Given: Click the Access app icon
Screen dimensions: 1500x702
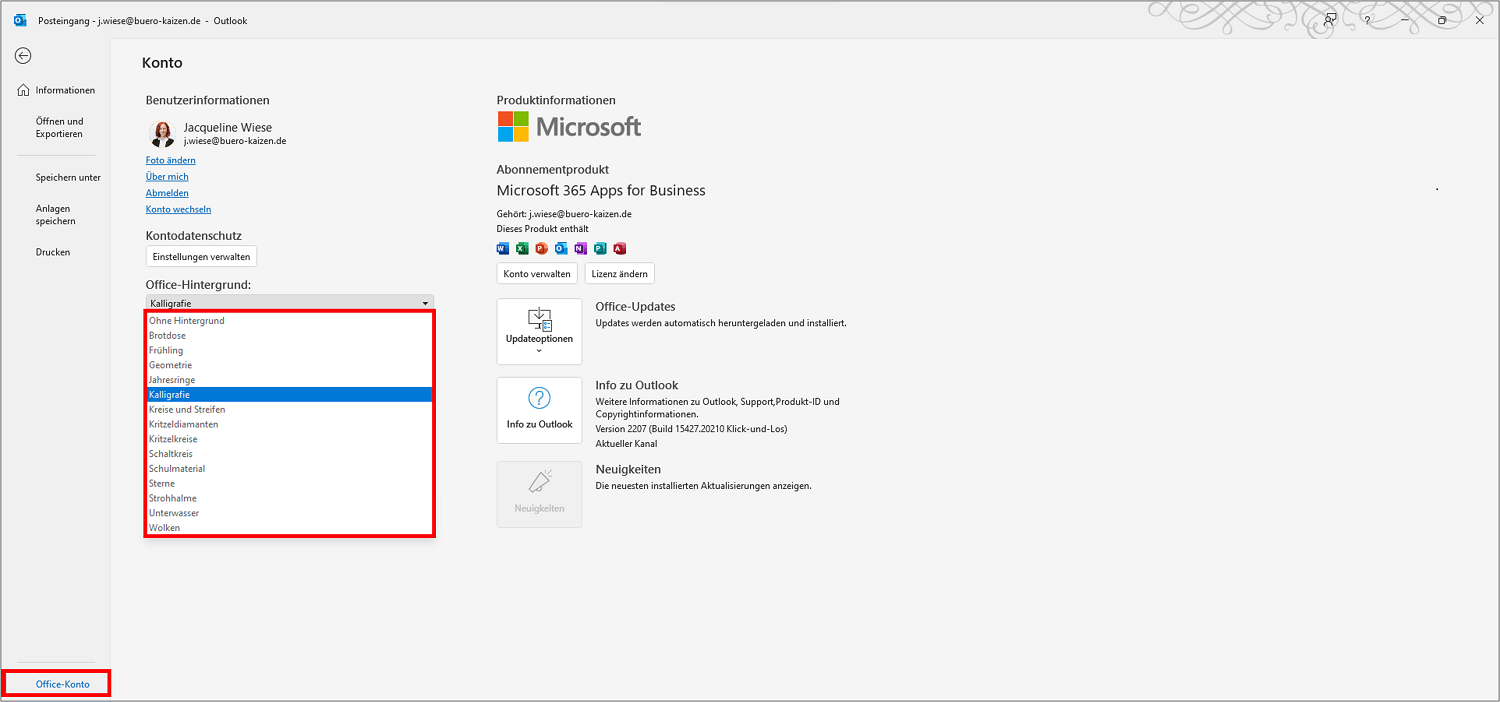Looking at the screenshot, I should 619,248.
